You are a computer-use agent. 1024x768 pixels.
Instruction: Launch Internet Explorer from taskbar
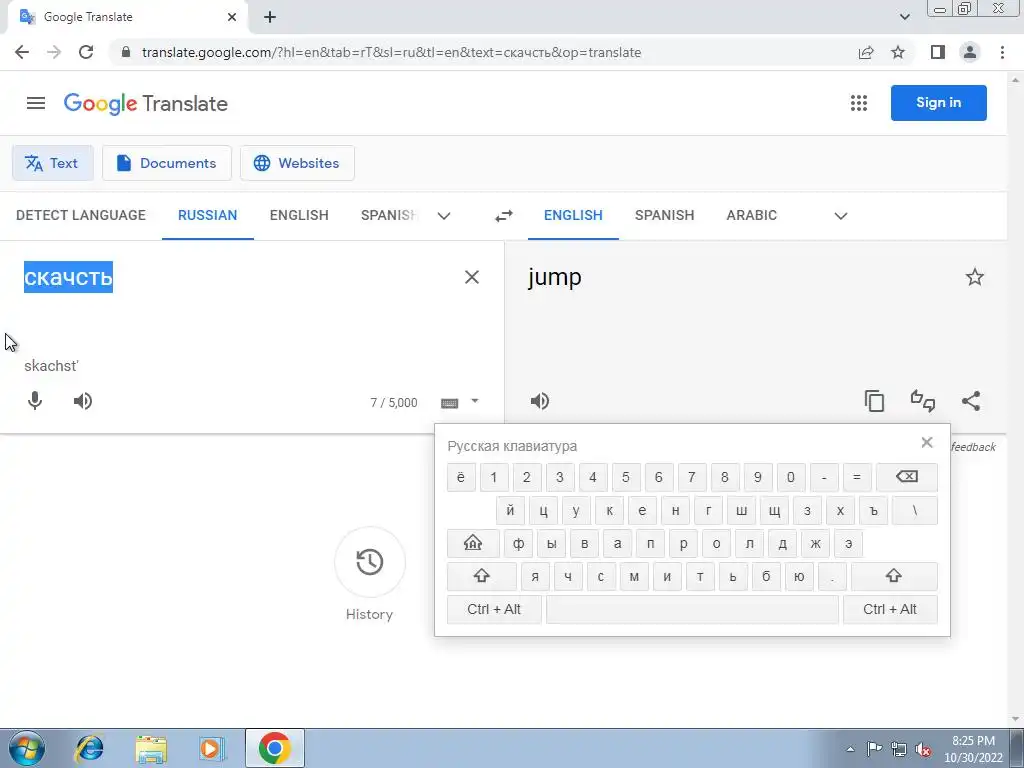[90, 748]
